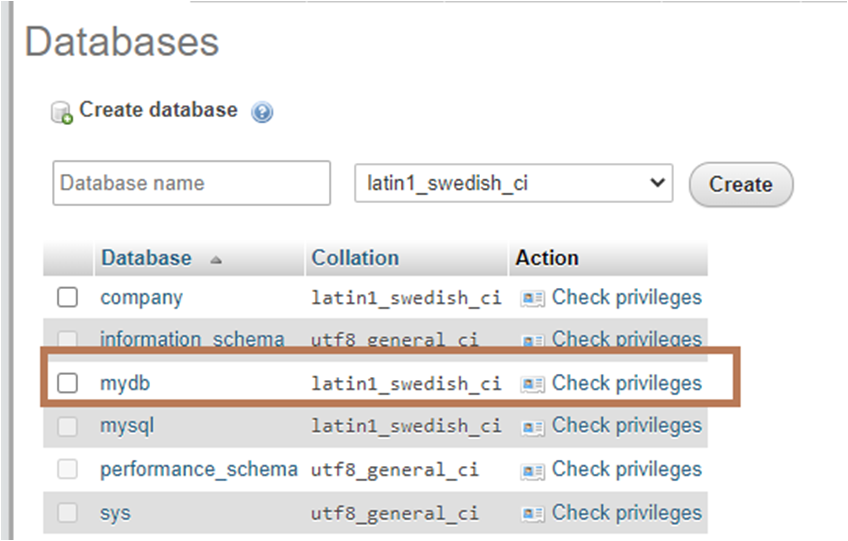Image resolution: width=848 pixels, height=541 pixels.
Task: Click the Create database icon
Action: [62, 113]
